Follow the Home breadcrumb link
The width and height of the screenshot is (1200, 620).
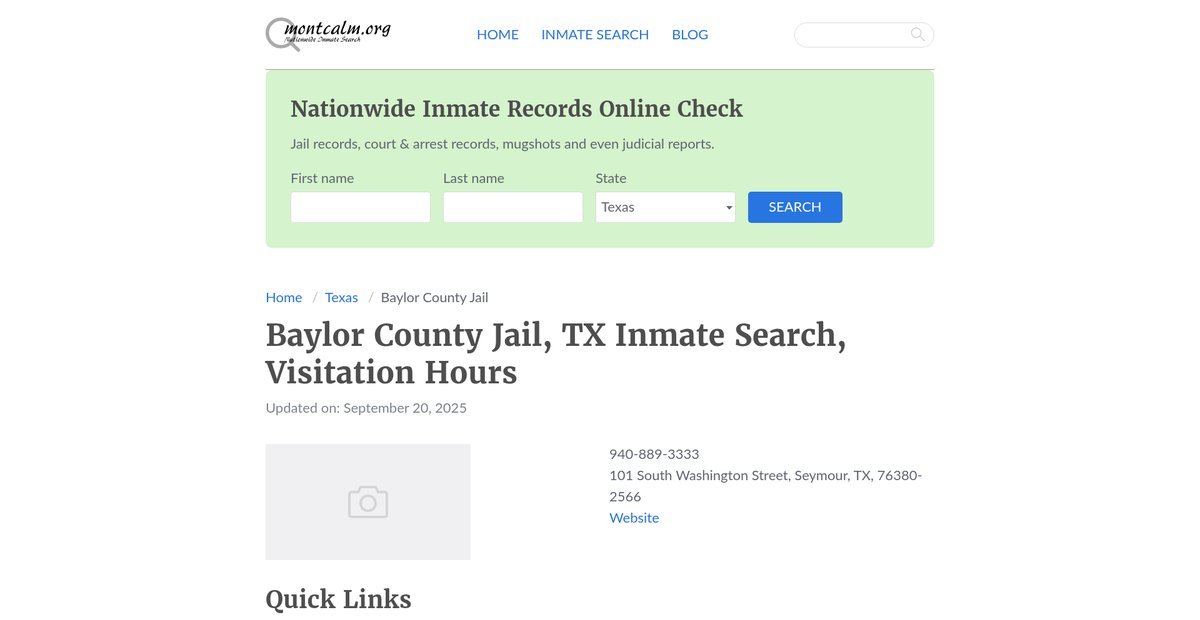click(284, 297)
